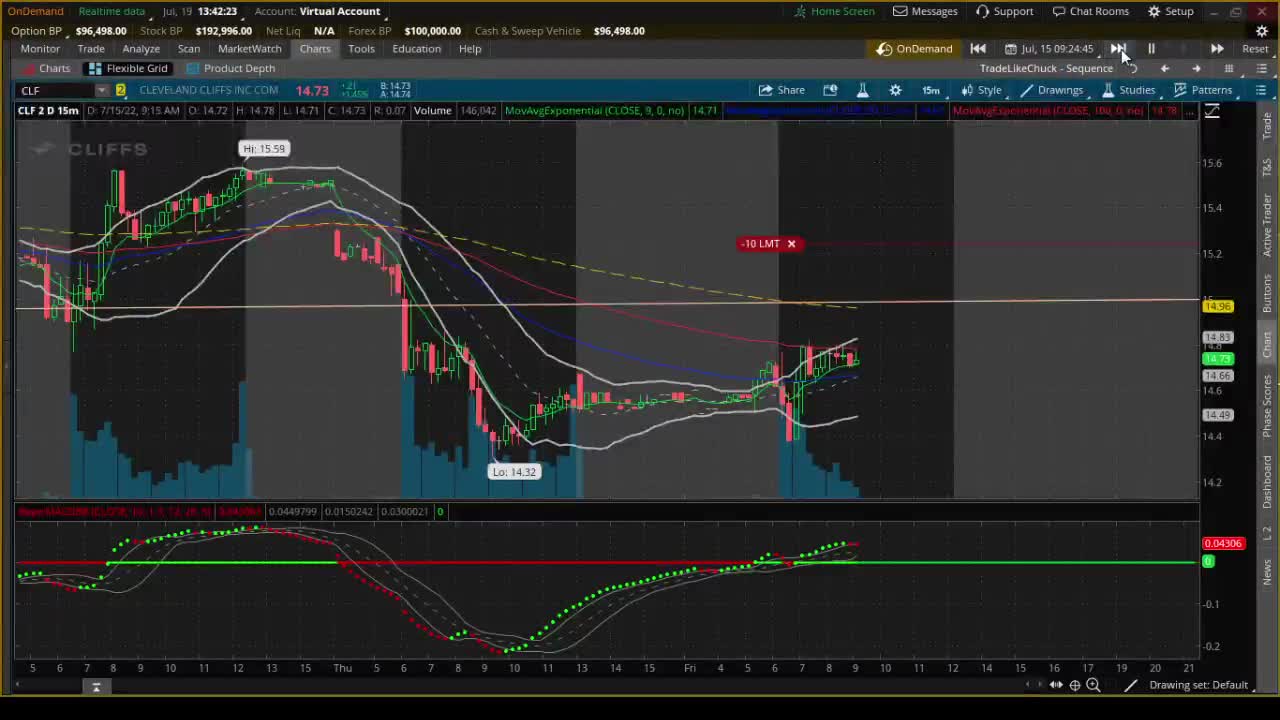Image resolution: width=1280 pixels, height=720 pixels.
Task: Open the chart snapshot icon next to Share
Action: click(x=830, y=90)
